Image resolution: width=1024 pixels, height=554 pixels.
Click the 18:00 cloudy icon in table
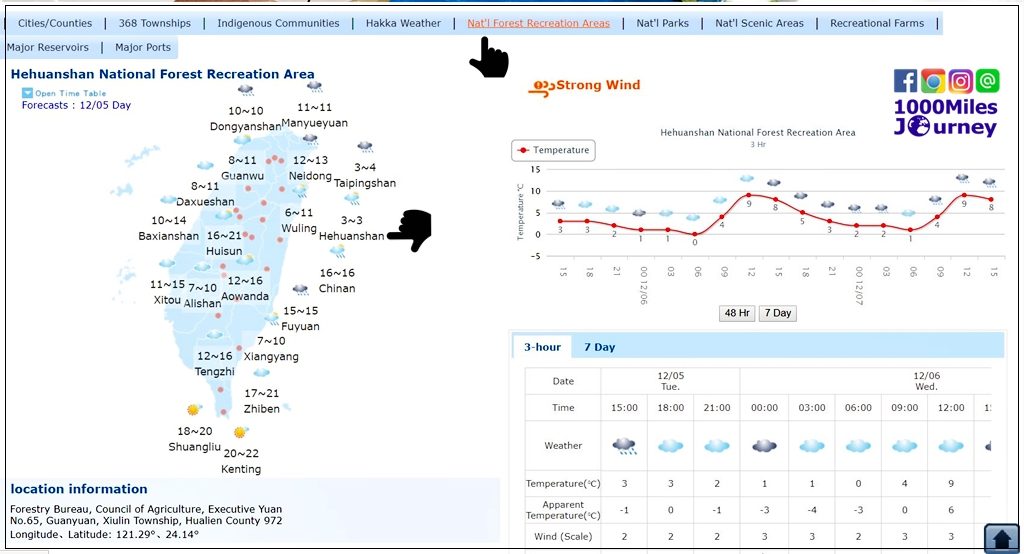point(671,446)
